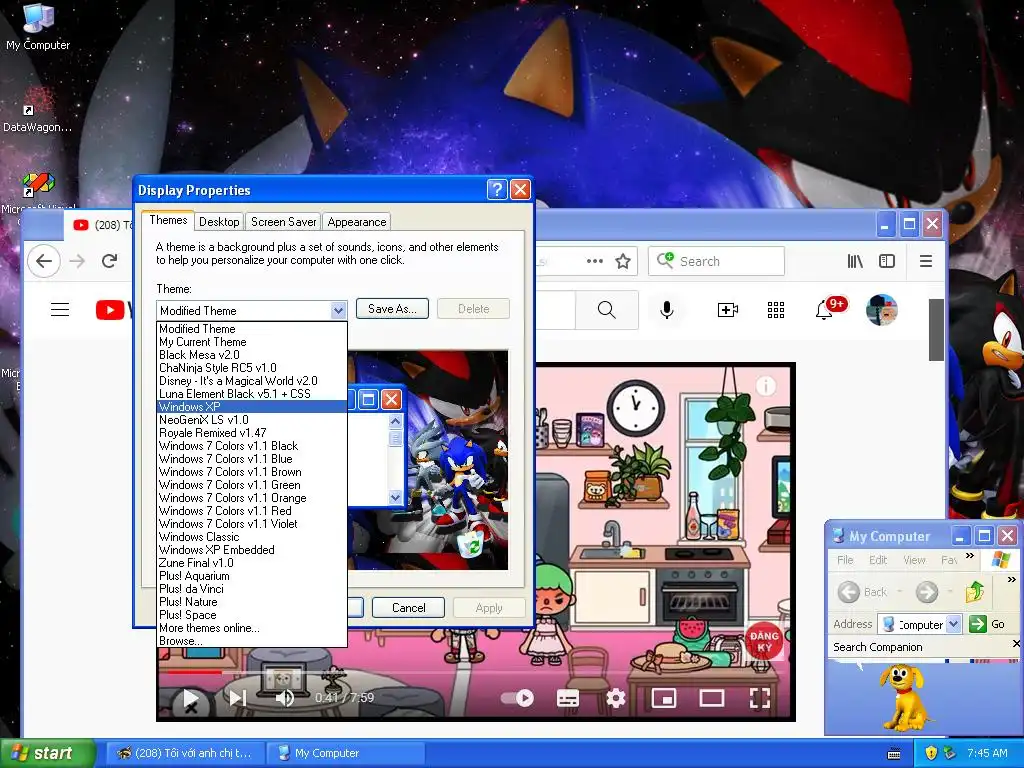Switch to the Appearance tab
The width and height of the screenshot is (1024, 768).
pos(357,221)
